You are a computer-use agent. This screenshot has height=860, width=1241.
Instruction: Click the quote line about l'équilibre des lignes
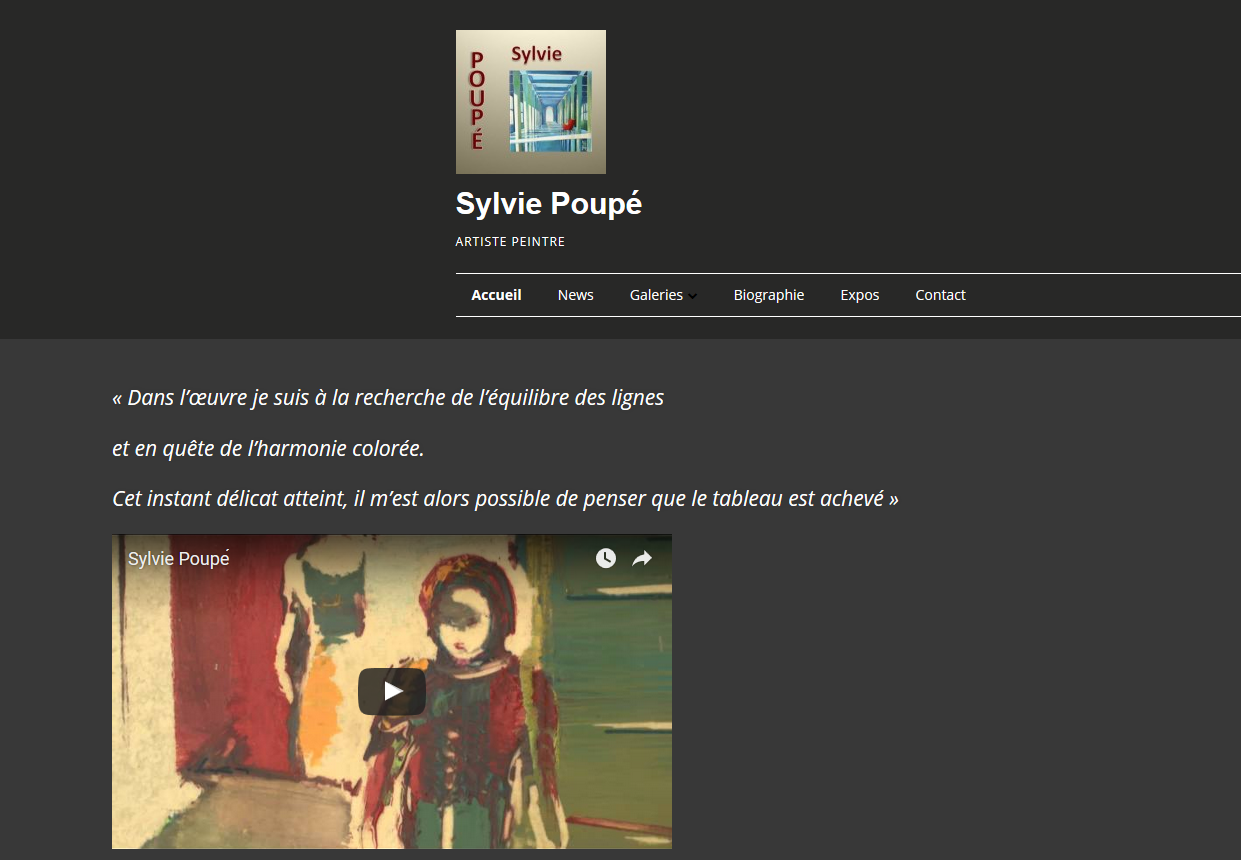pyautogui.click(x=388, y=398)
